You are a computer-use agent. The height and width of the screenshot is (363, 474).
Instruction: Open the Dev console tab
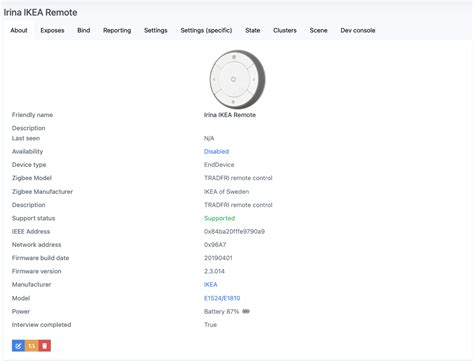[x=358, y=30]
